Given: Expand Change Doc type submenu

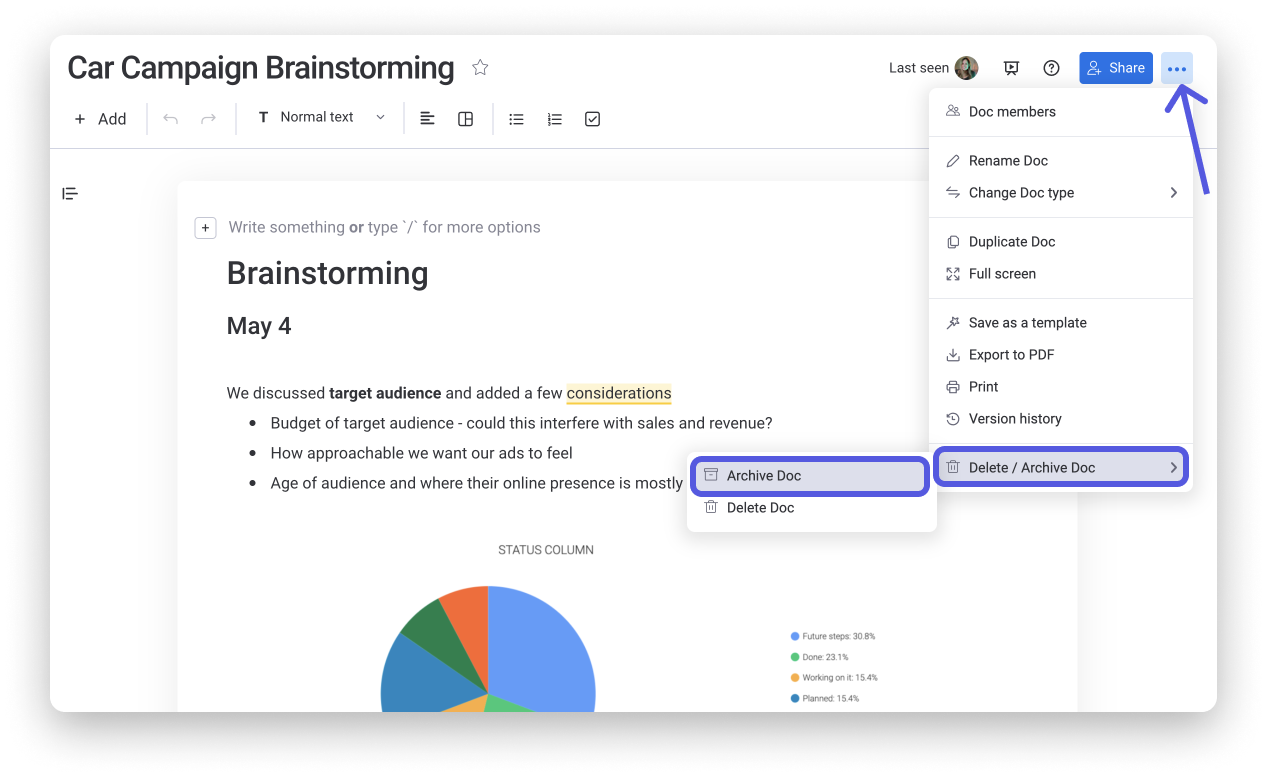Looking at the screenshot, I should (x=1061, y=193).
